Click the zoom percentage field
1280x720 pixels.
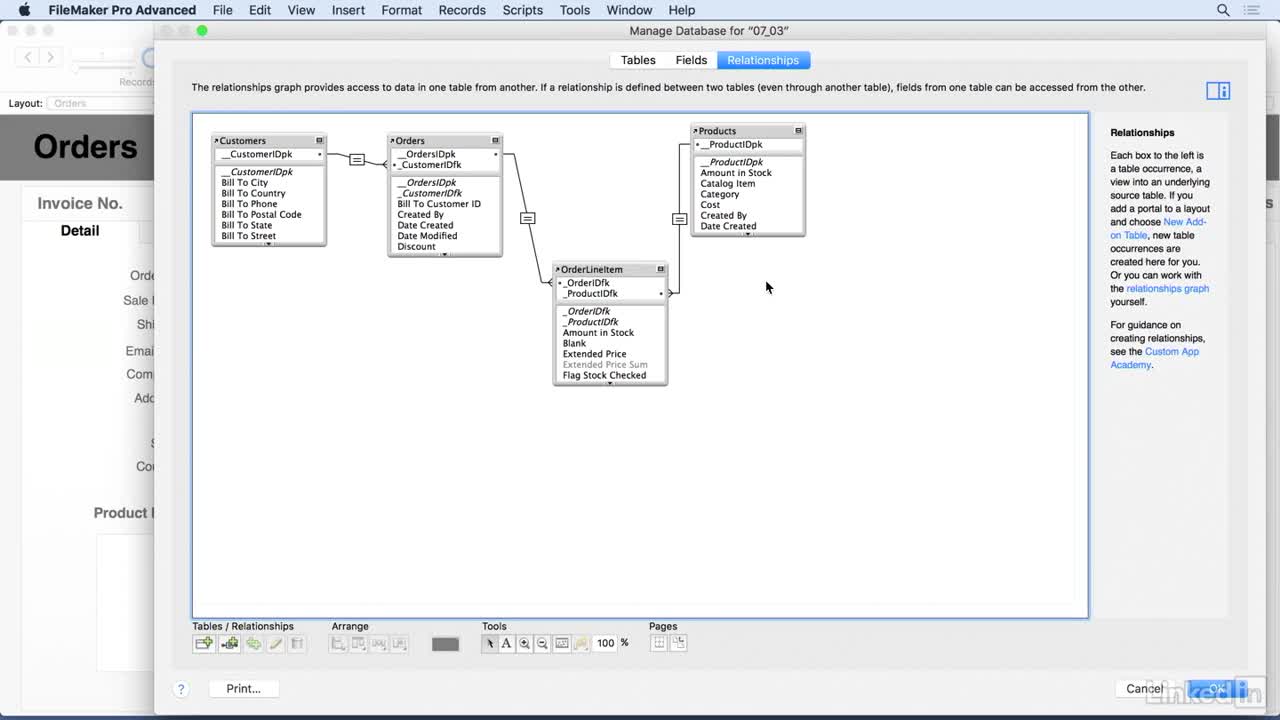point(605,643)
